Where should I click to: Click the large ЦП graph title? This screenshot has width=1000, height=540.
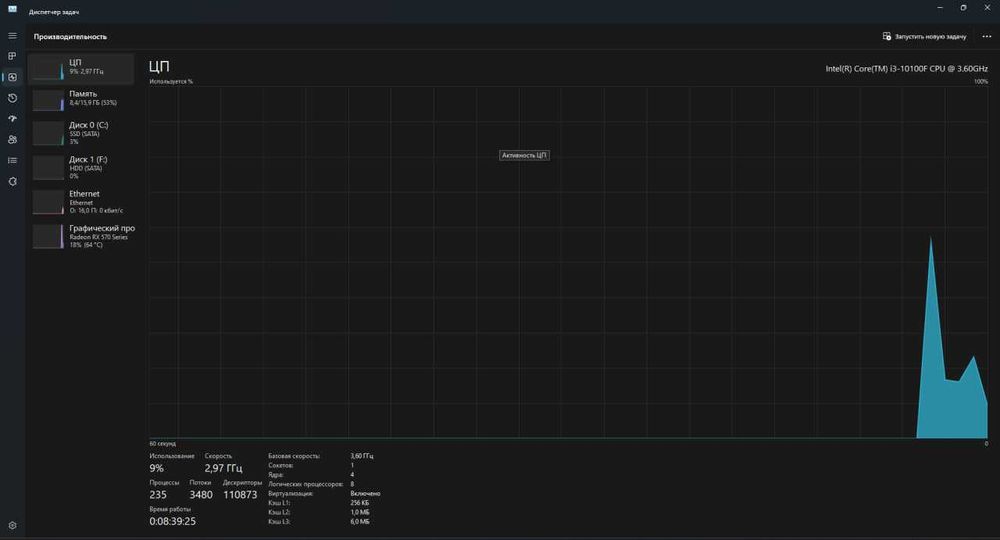pyautogui.click(x=159, y=66)
